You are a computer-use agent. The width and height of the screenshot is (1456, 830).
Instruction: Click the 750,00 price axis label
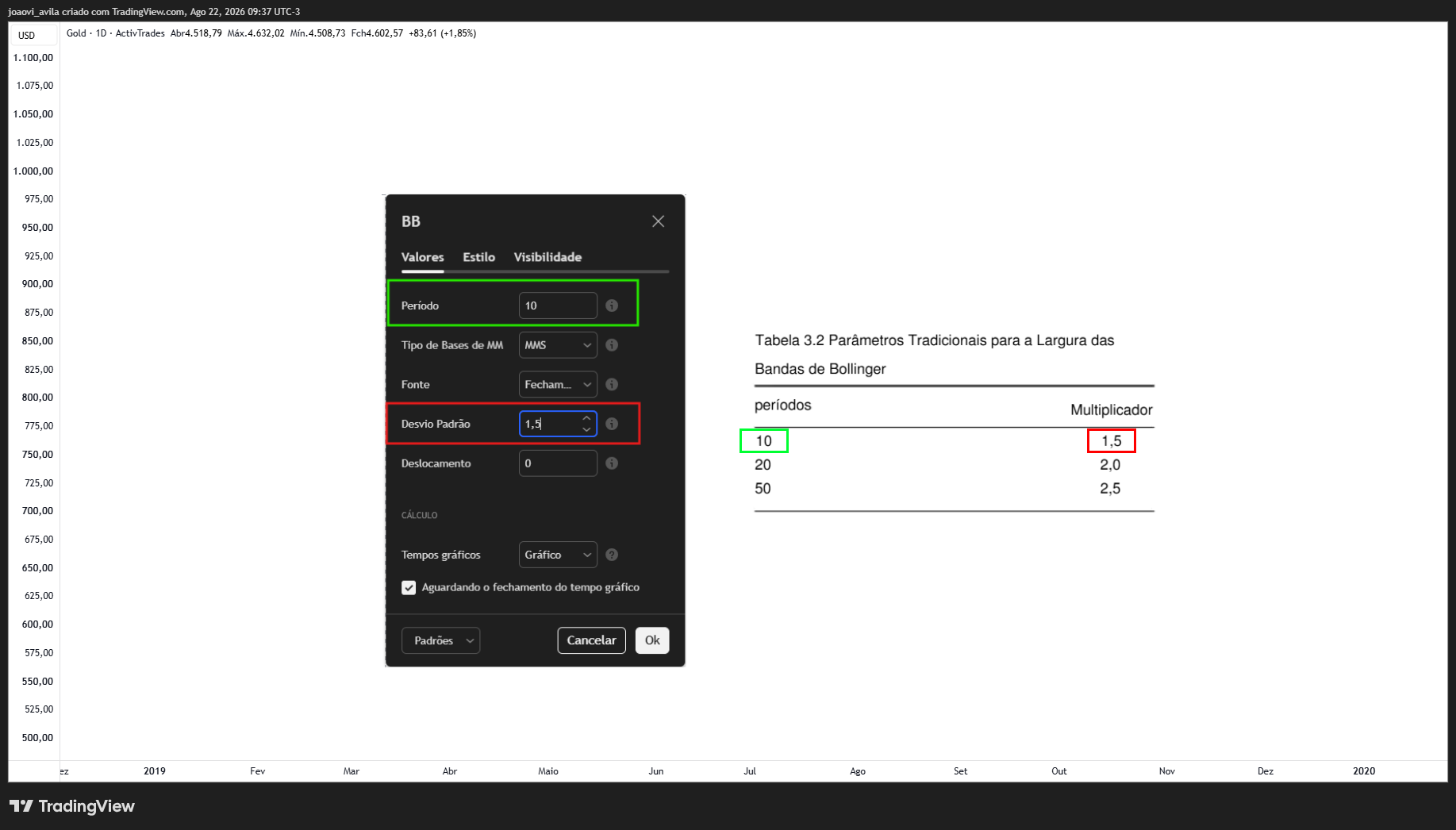click(x=37, y=455)
